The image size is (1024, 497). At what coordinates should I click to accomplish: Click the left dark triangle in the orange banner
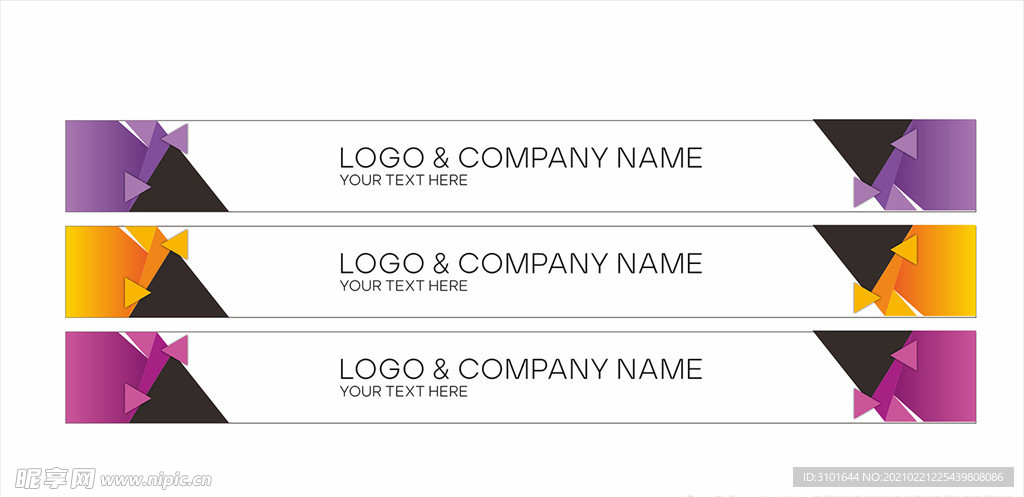[x=183, y=294]
